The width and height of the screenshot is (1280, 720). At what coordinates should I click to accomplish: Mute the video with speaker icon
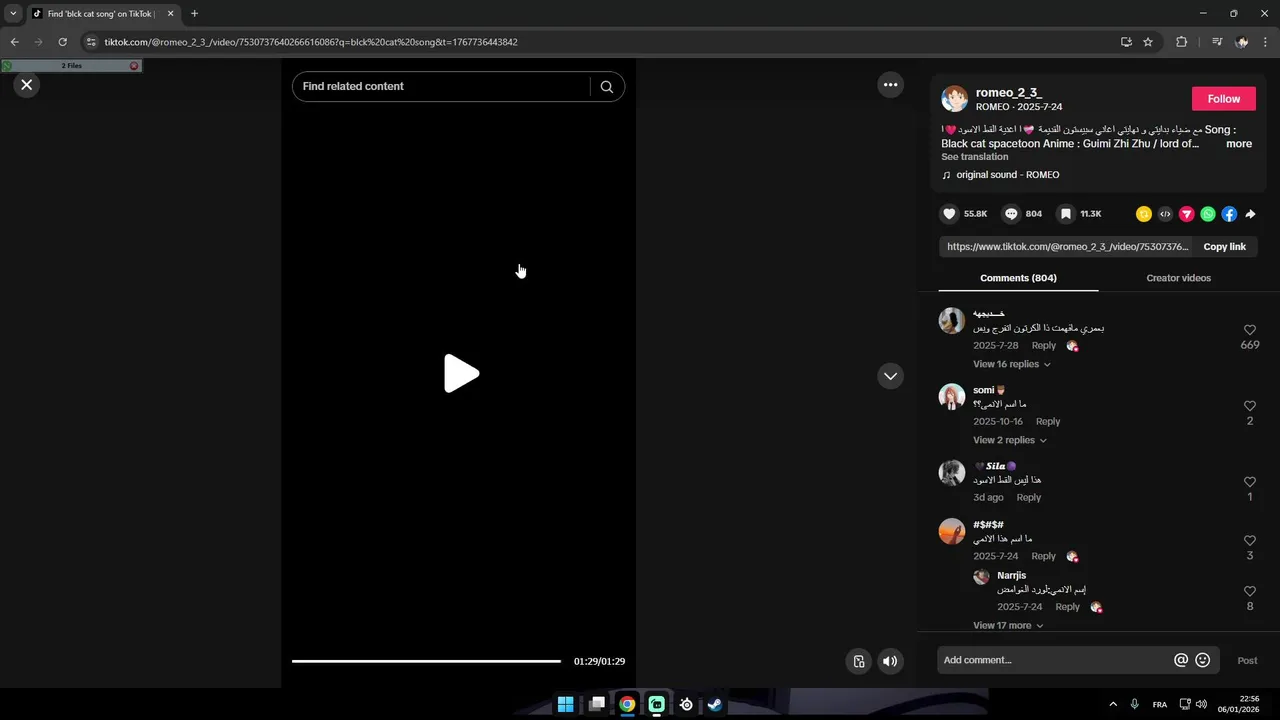[x=890, y=661]
